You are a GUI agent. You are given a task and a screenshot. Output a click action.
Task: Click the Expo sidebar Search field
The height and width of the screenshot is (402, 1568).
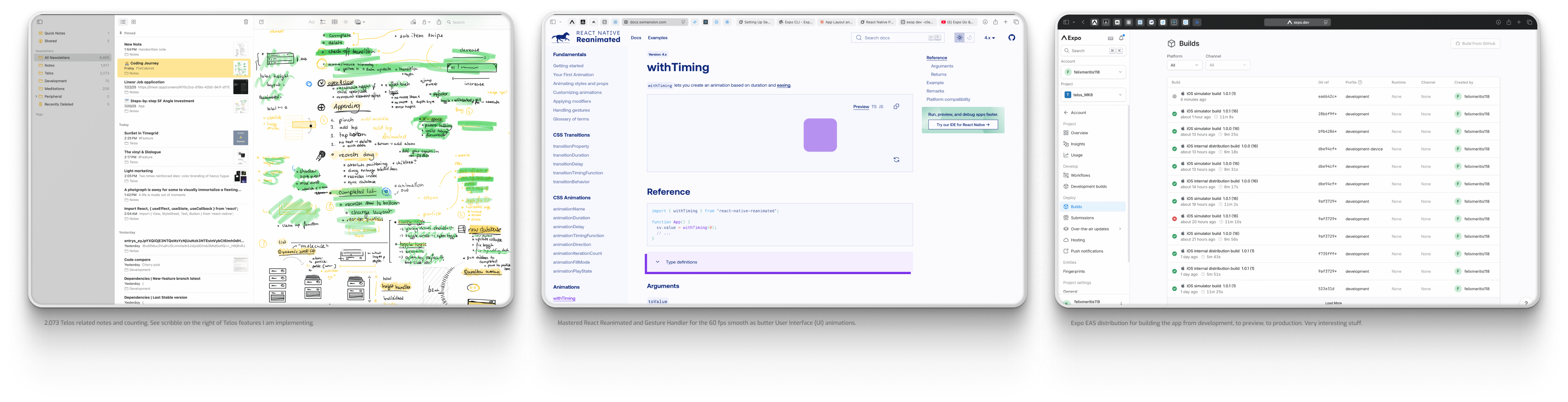tap(1093, 51)
